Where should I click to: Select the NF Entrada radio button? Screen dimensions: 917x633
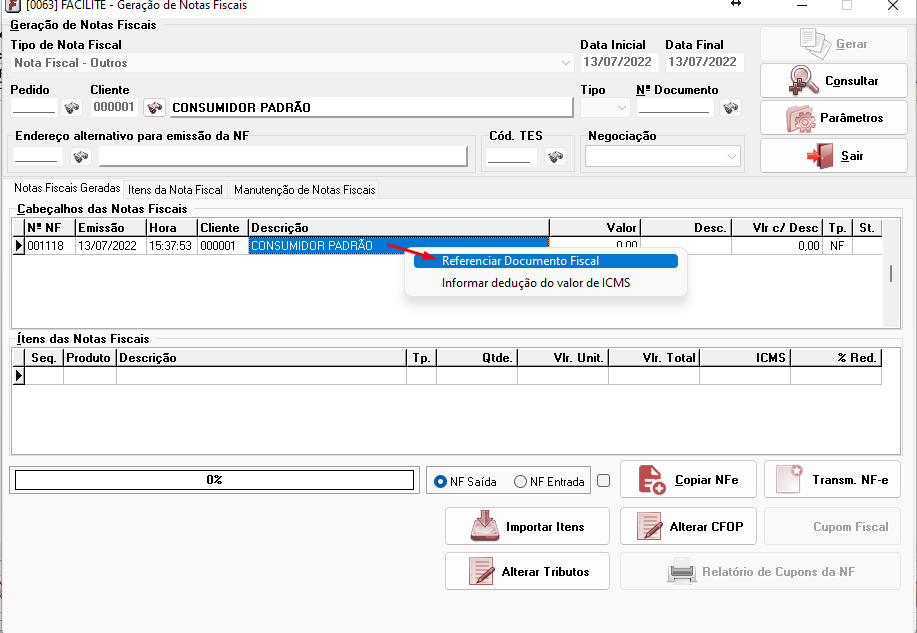pyautogui.click(x=520, y=481)
